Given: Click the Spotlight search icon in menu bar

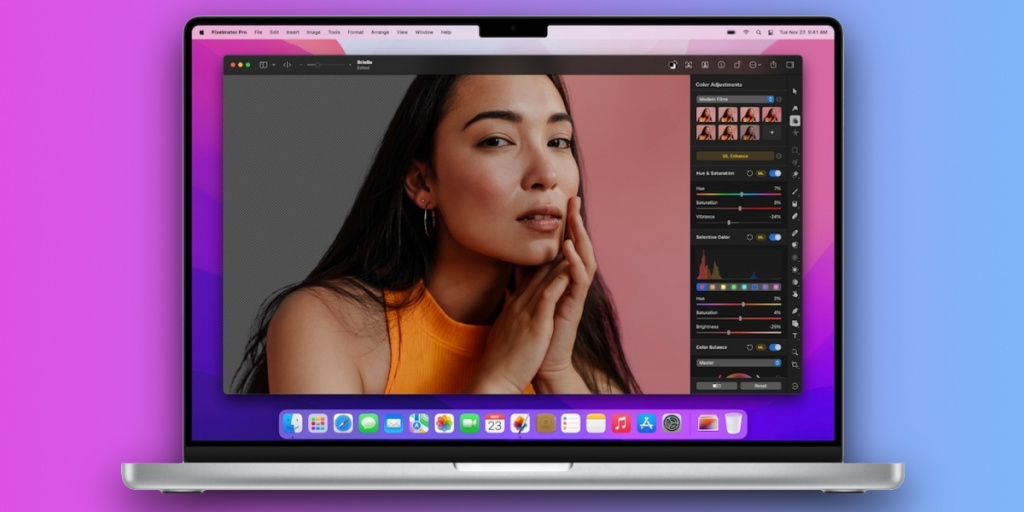Looking at the screenshot, I should (758, 32).
